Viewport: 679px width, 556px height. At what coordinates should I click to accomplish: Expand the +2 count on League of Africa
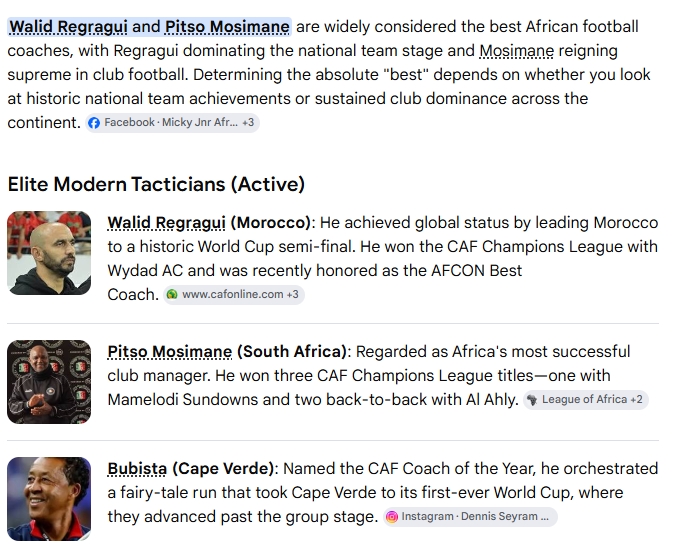[637, 399]
